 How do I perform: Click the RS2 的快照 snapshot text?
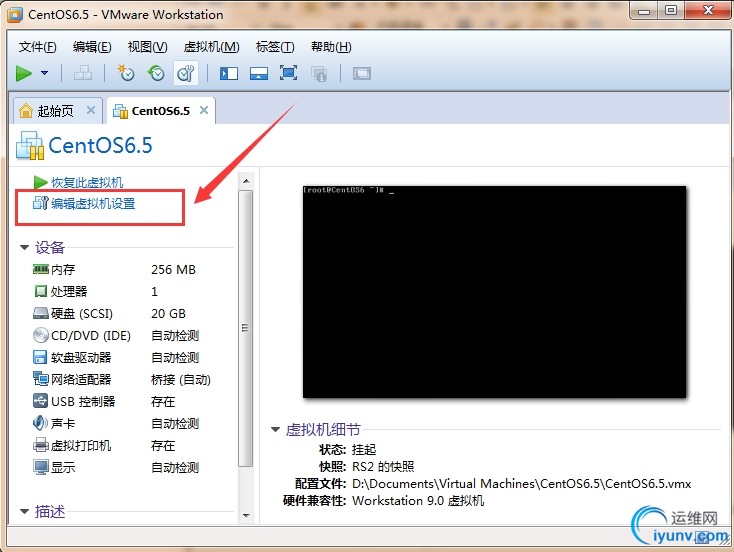click(x=383, y=467)
